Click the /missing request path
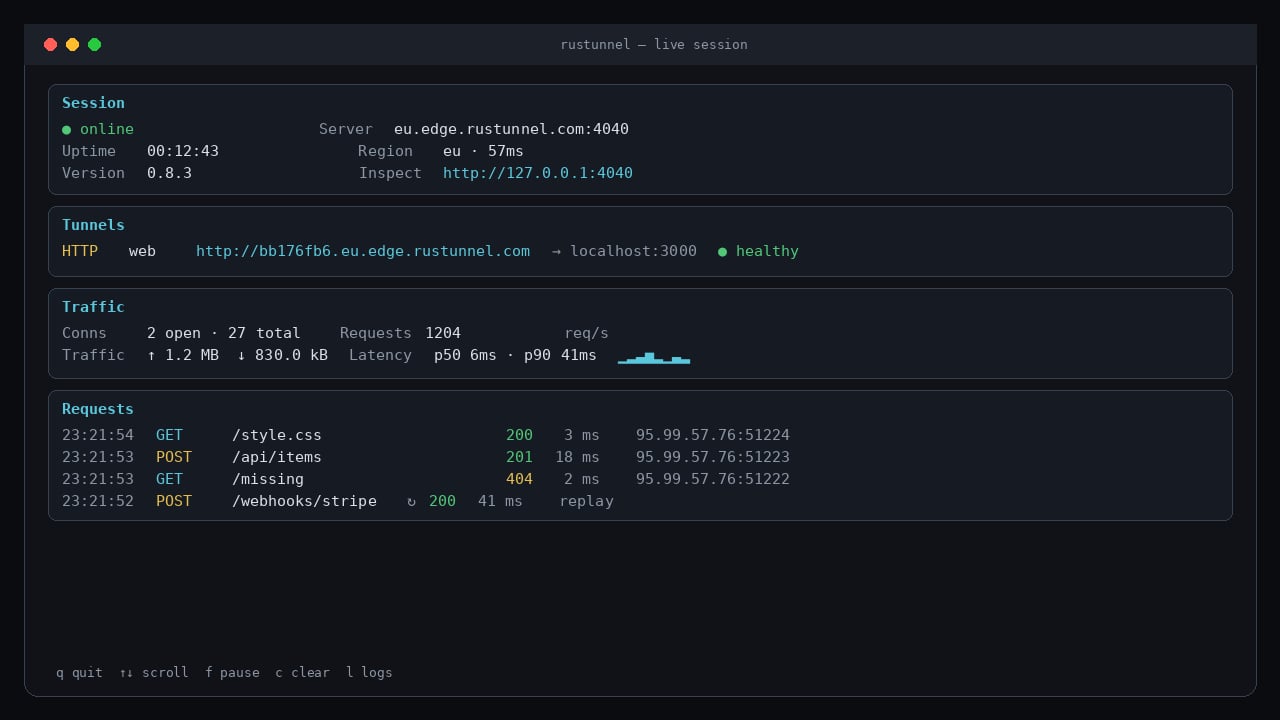Screen dimensions: 1280x720 tap(268, 479)
